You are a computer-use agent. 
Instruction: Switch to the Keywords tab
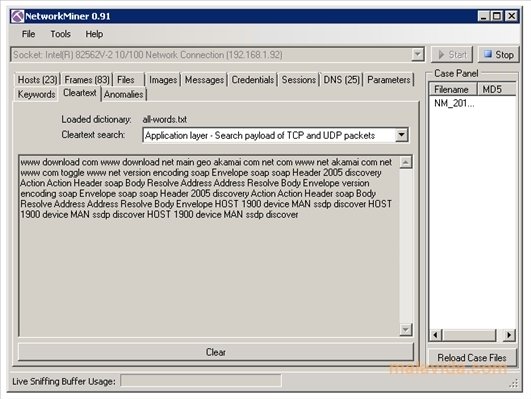[36, 94]
